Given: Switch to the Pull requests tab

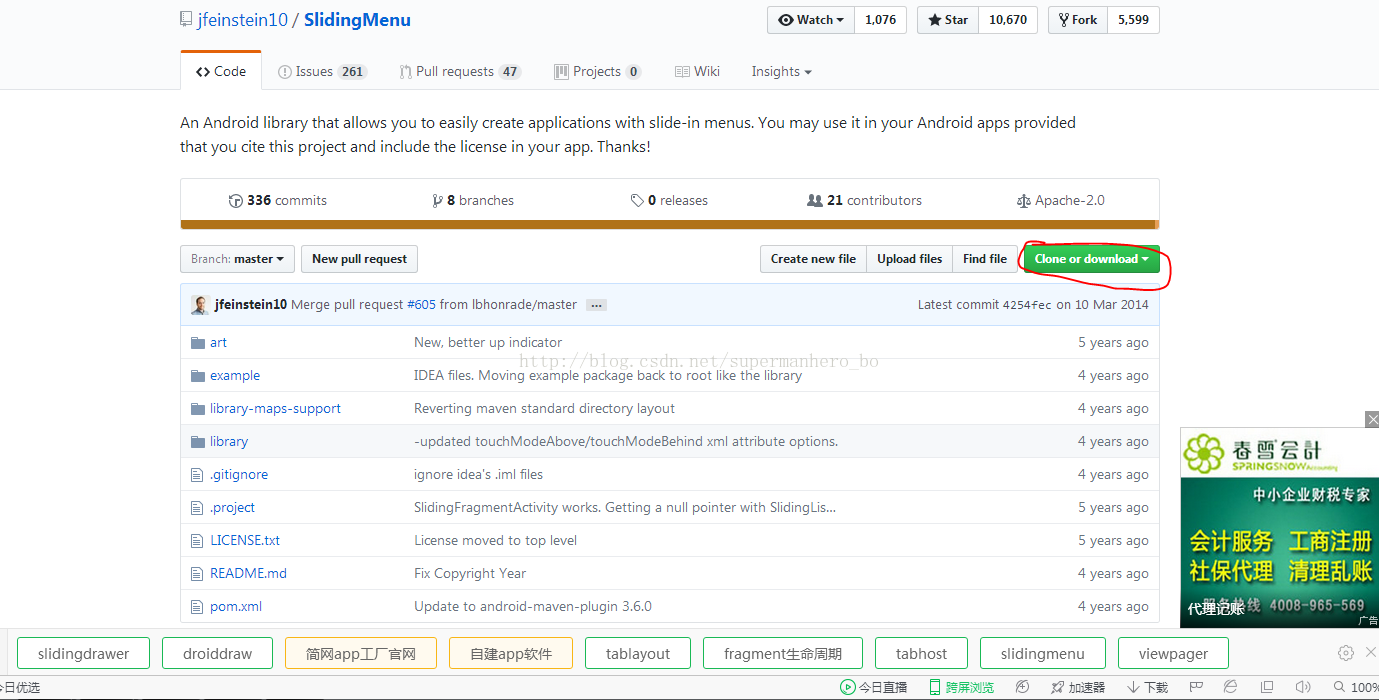Looking at the screenshot, I should [x=460, y=72].
